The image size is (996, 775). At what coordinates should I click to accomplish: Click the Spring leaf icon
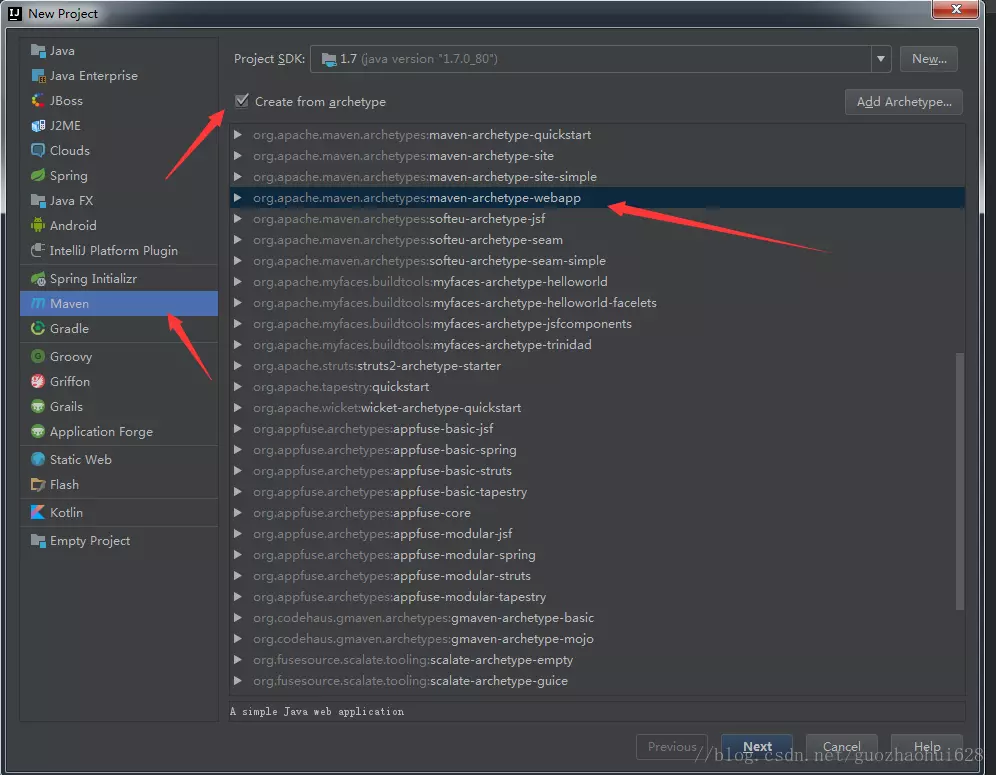point(38,175)
